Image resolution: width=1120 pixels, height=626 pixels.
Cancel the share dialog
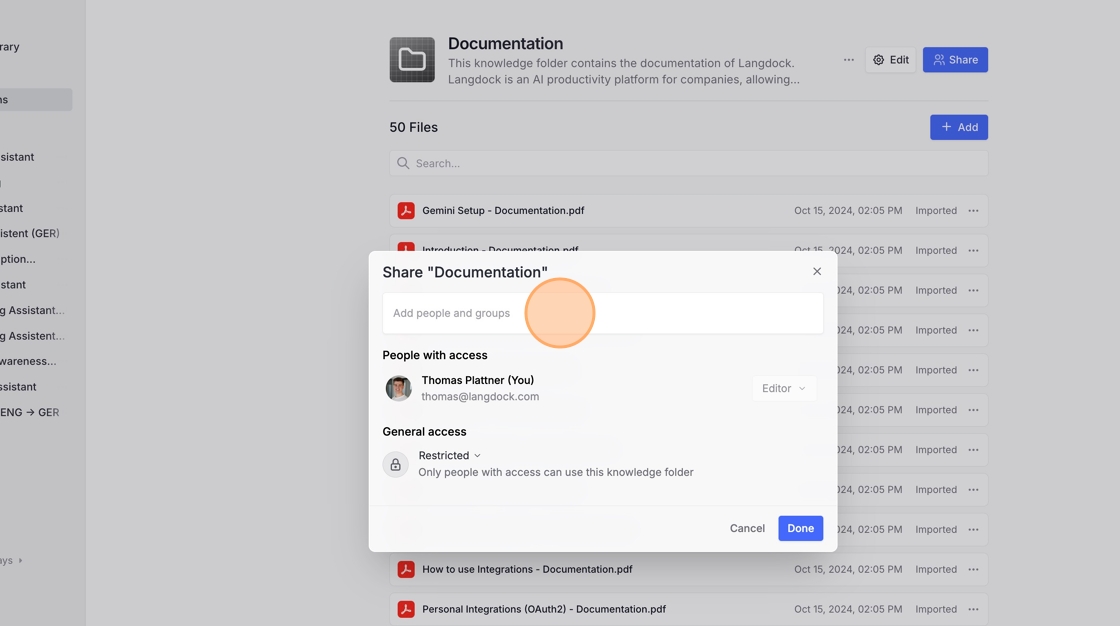click(x=747, y=528)
